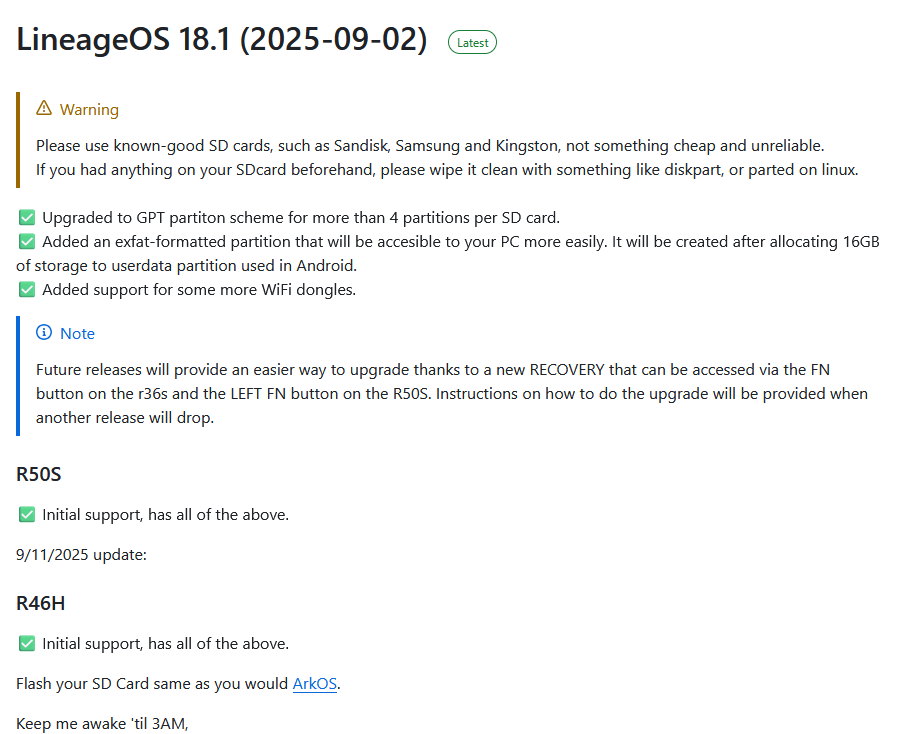The width and height of the screenshot is (910, 734).
Task: Click the LineageOS 18.1 release title
Action: 222,39
